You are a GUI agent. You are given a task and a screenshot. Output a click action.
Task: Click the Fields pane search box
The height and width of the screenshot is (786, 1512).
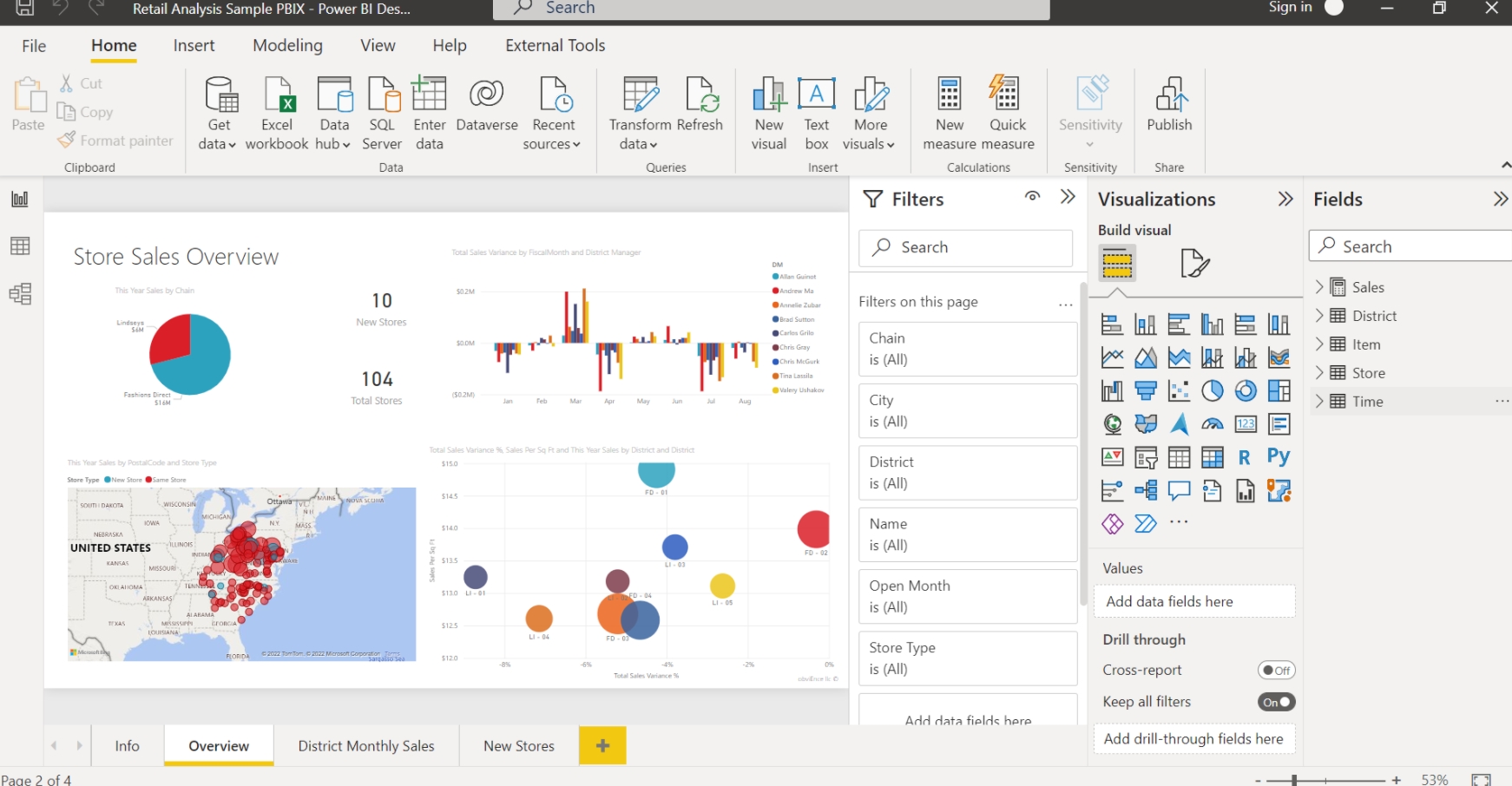[x=1410, y=246]
